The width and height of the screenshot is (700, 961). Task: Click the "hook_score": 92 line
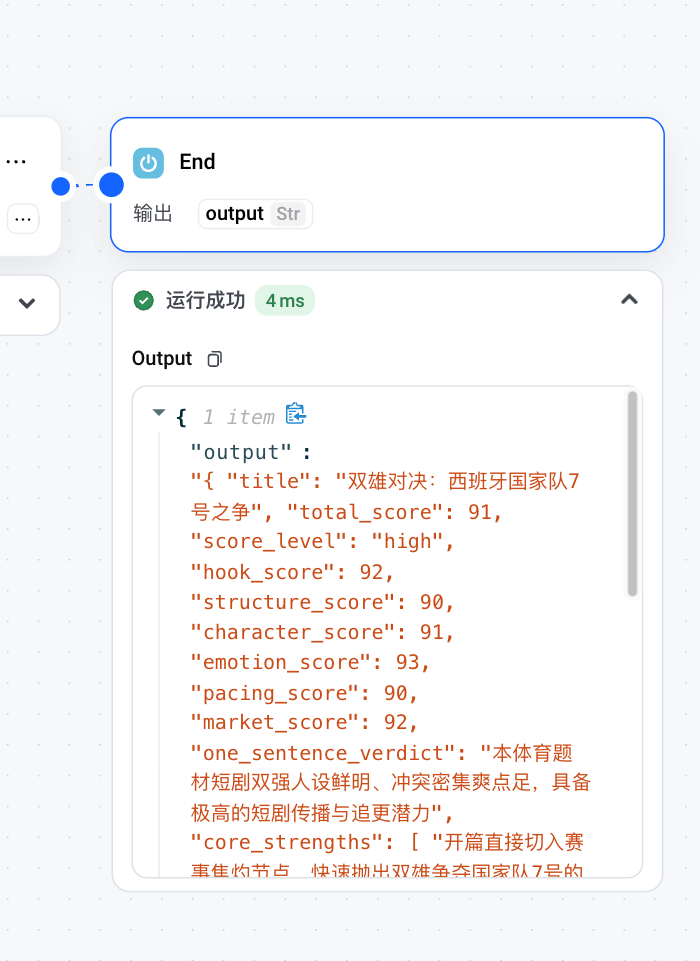(x=292, y=572)
